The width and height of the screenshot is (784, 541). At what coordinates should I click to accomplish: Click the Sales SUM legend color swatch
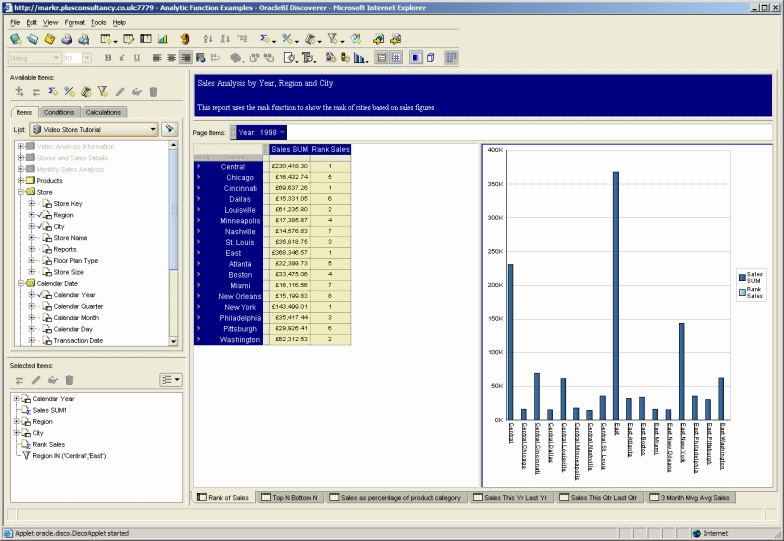pyautogui.click(x=742, y=276)
